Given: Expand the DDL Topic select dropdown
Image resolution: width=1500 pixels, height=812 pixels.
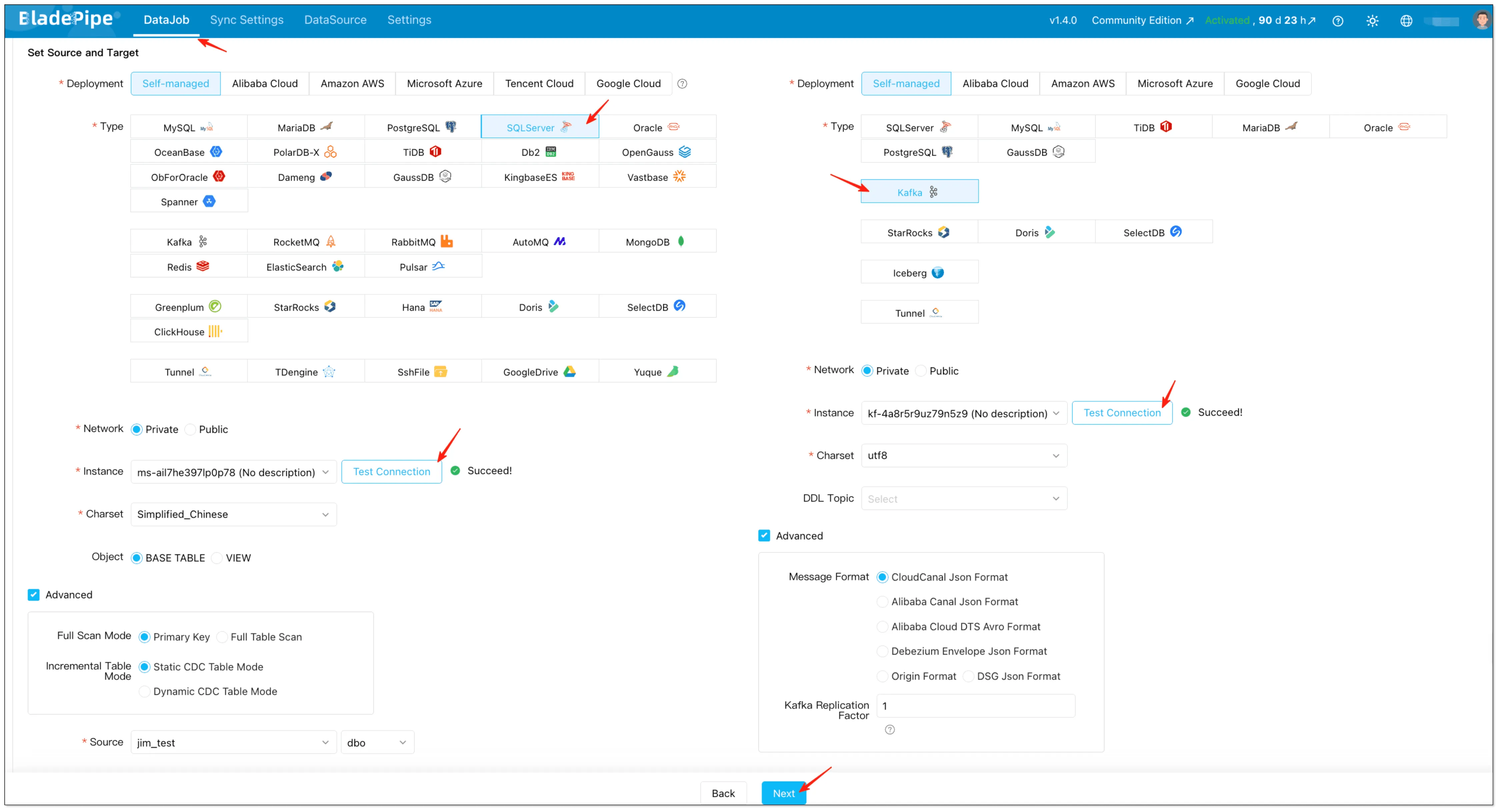Looking at the screenshot, I should pyautogui.click(x=963, y=498).
